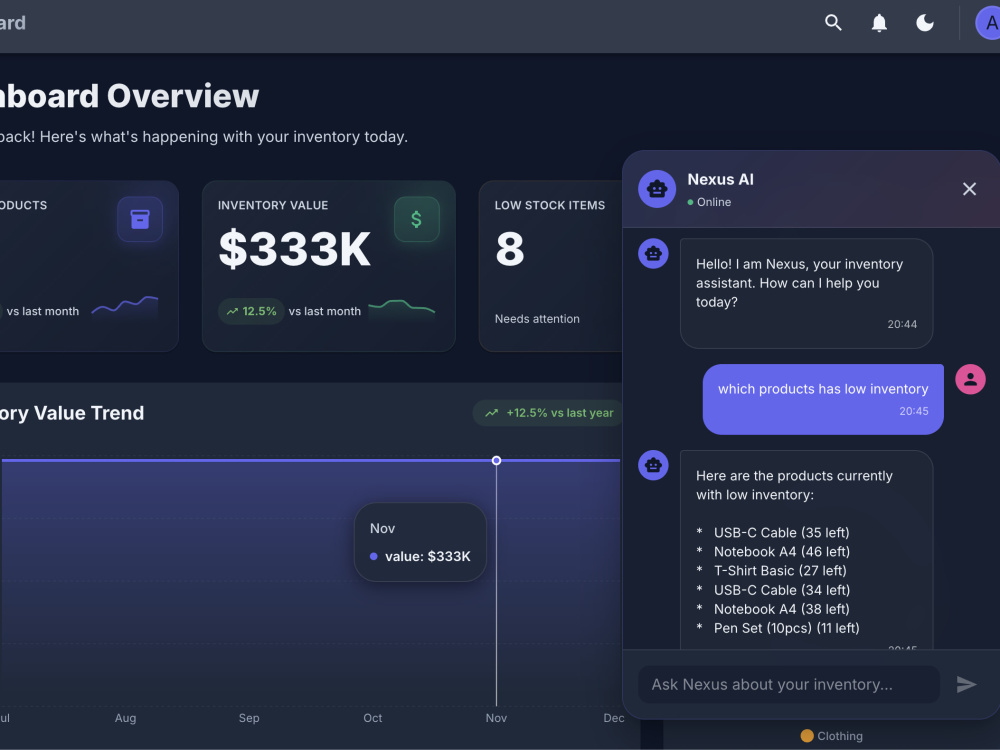Click the Oct label on the chart axis
1000x750 pixels.
372,718
